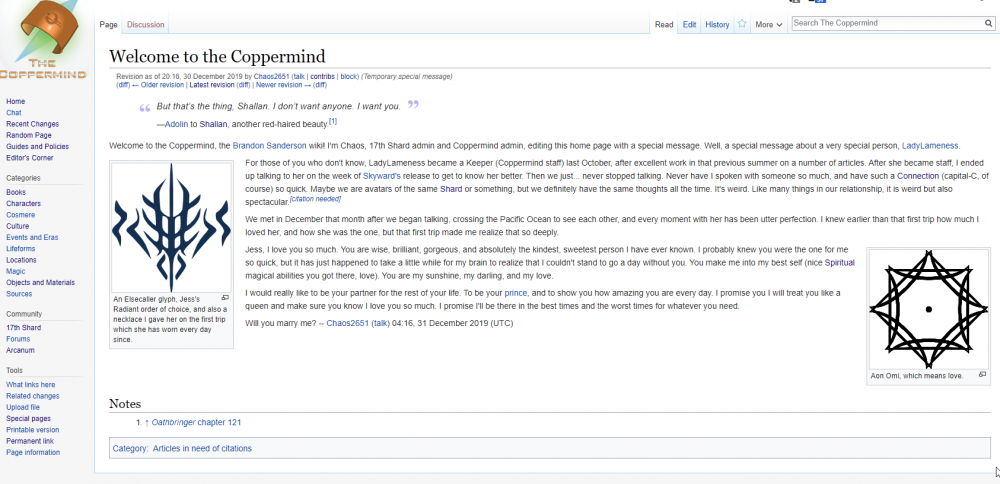Screen dimensions: 1000x484
Task: Click the [1] citation reference
Action: coord(333,121)
